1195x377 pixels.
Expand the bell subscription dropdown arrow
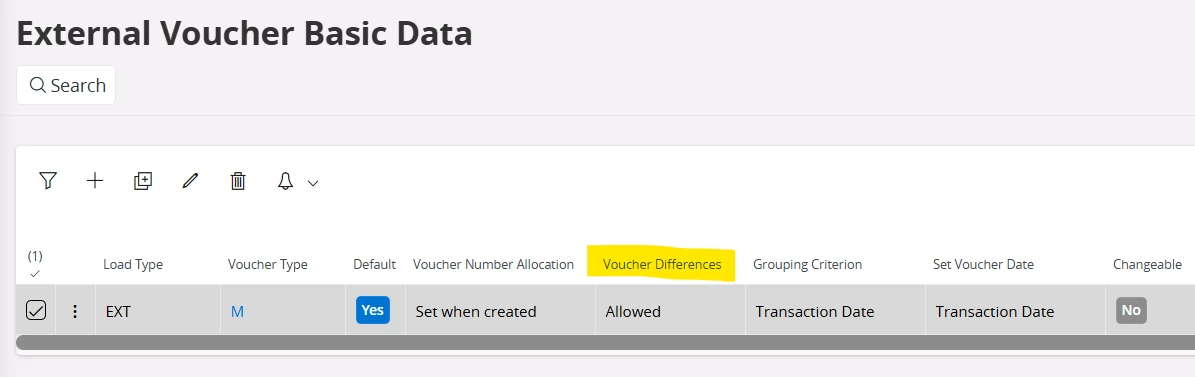click(x=312, y=183)
